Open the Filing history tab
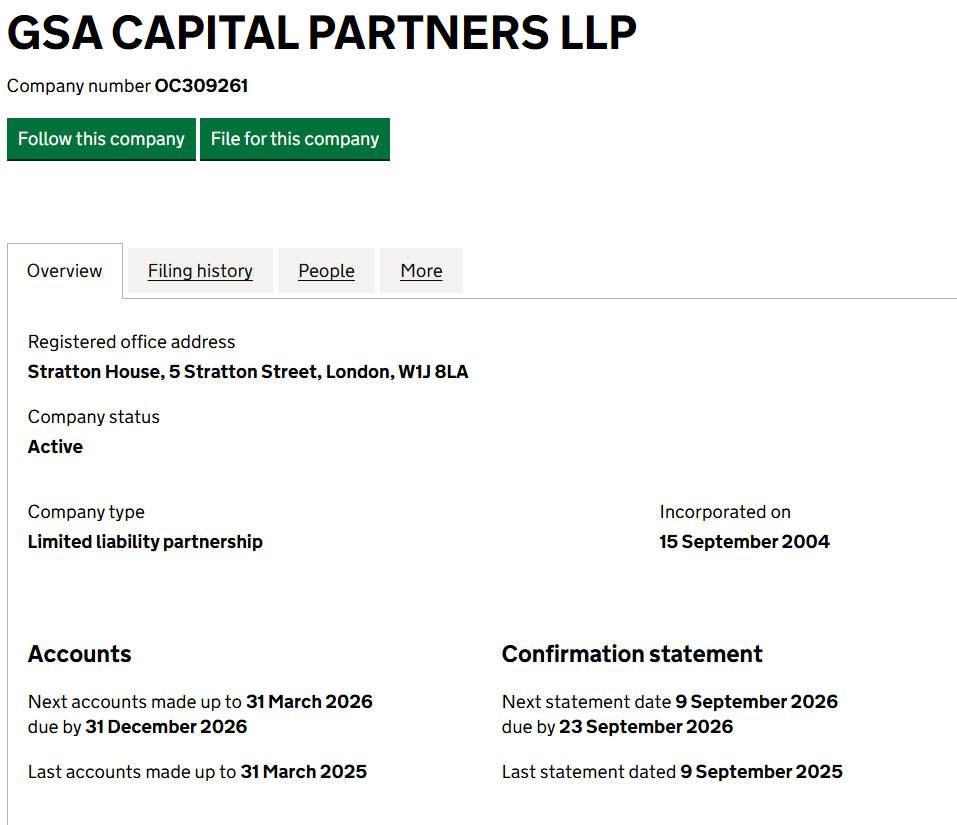957x825 pixels. tap(200, 271)
